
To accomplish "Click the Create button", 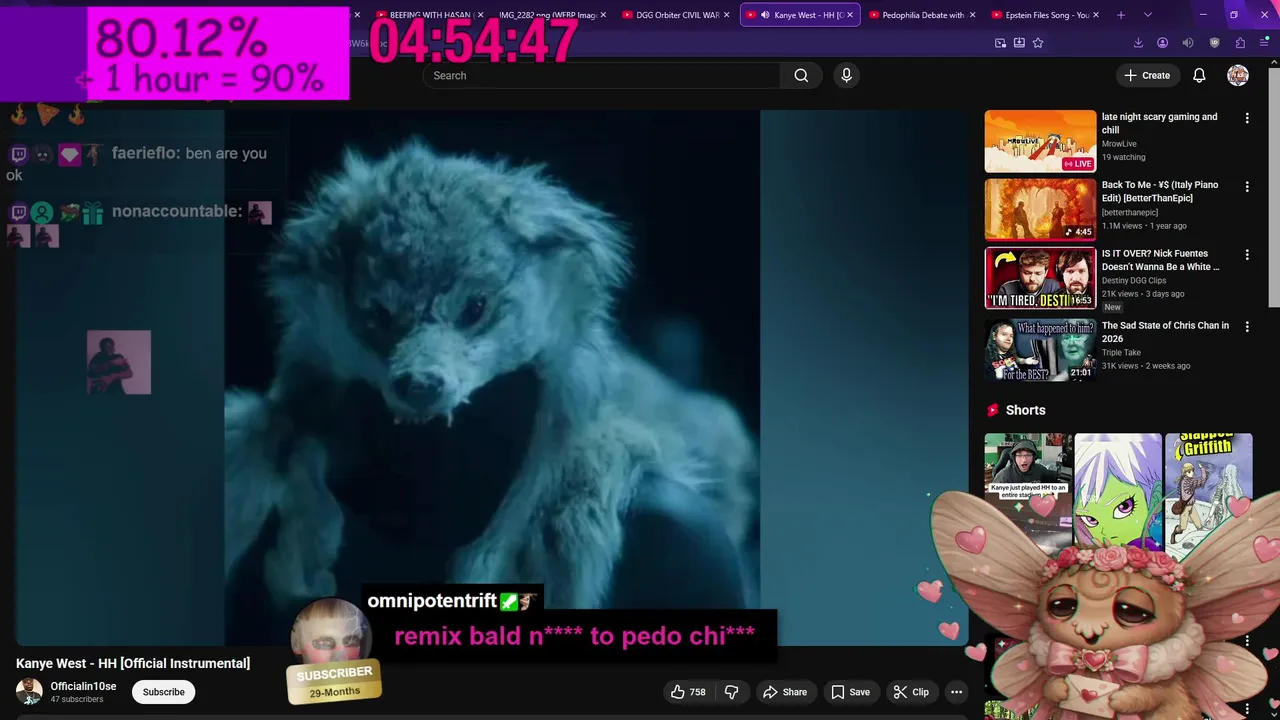I will coord(1146,75).
